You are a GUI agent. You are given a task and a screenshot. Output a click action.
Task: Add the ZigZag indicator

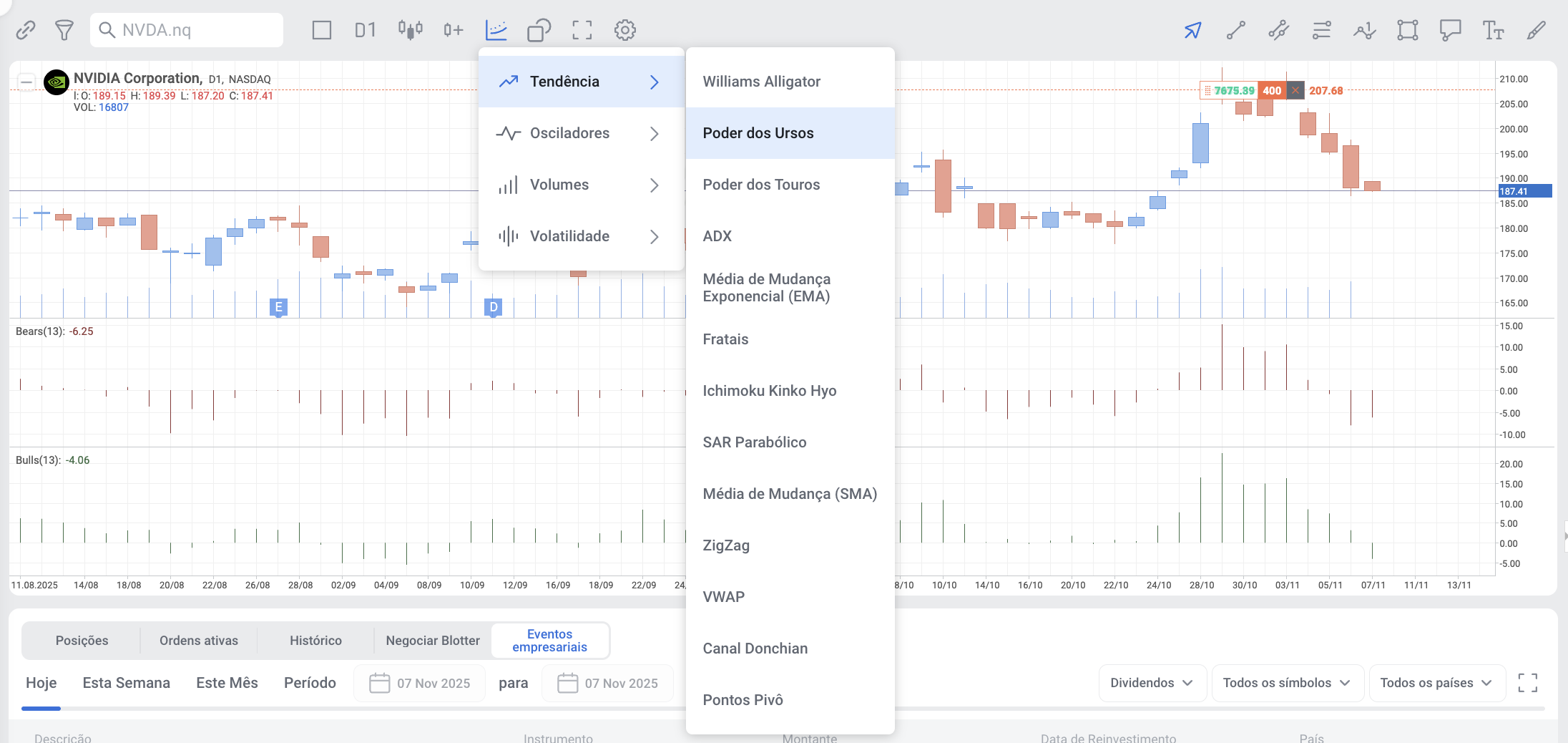(790, 545)
